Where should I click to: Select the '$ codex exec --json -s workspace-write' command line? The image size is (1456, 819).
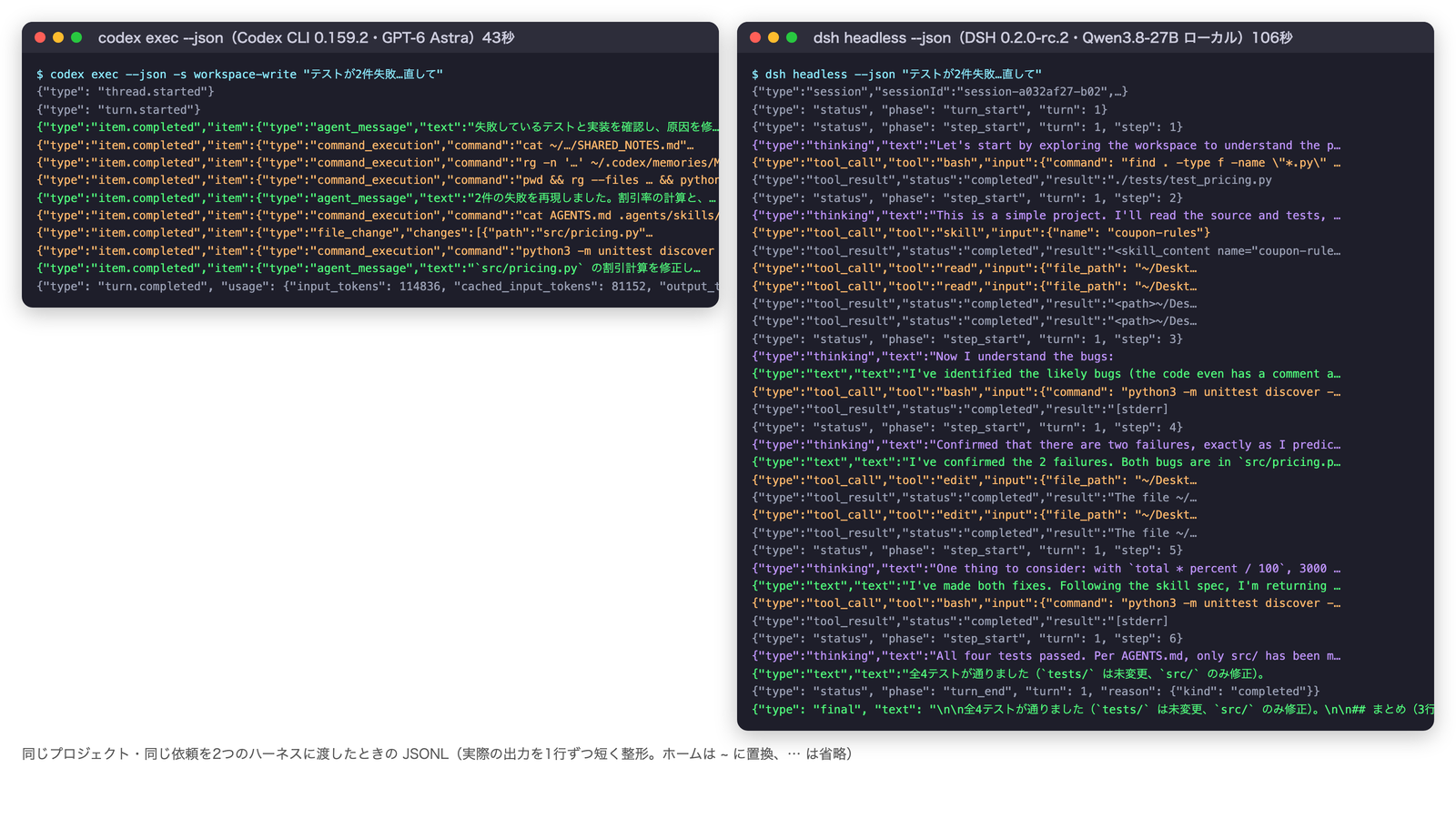pyautogui.click(x=239, y=74)
